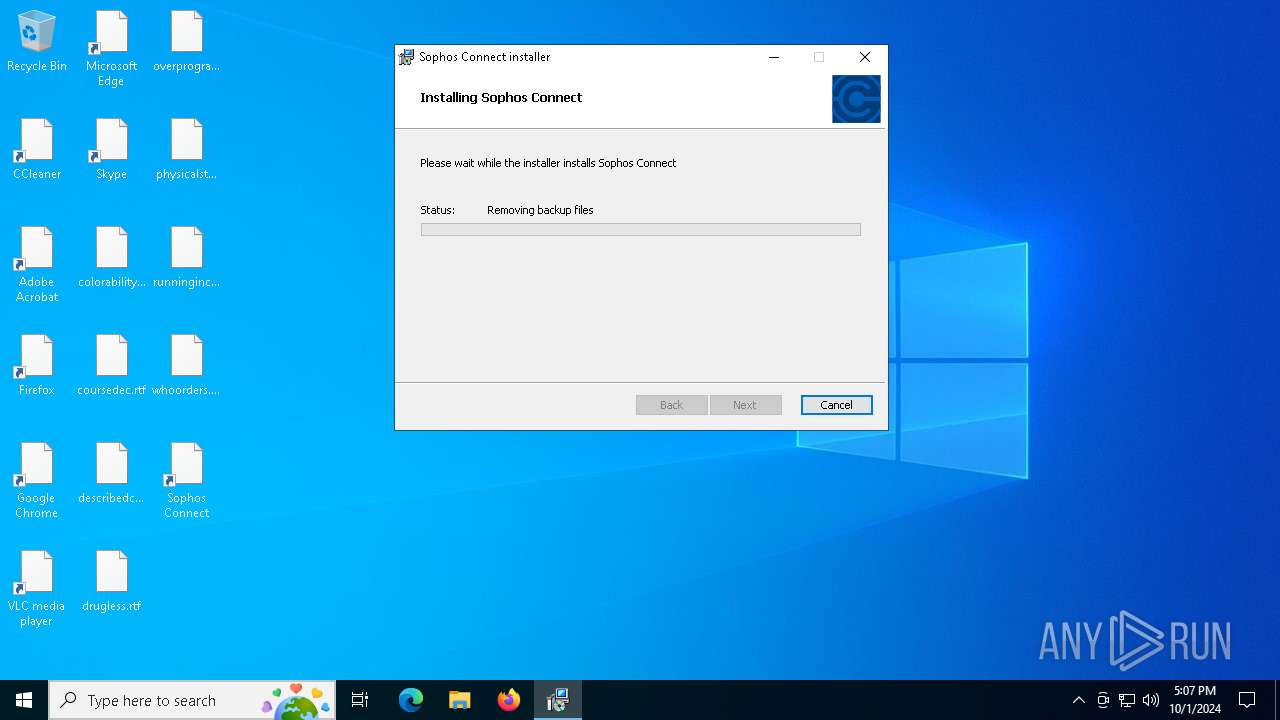Select the Adobe Acrobat desktop shortcut
This screenshot has width=1280, height=720.
[37, 265]
